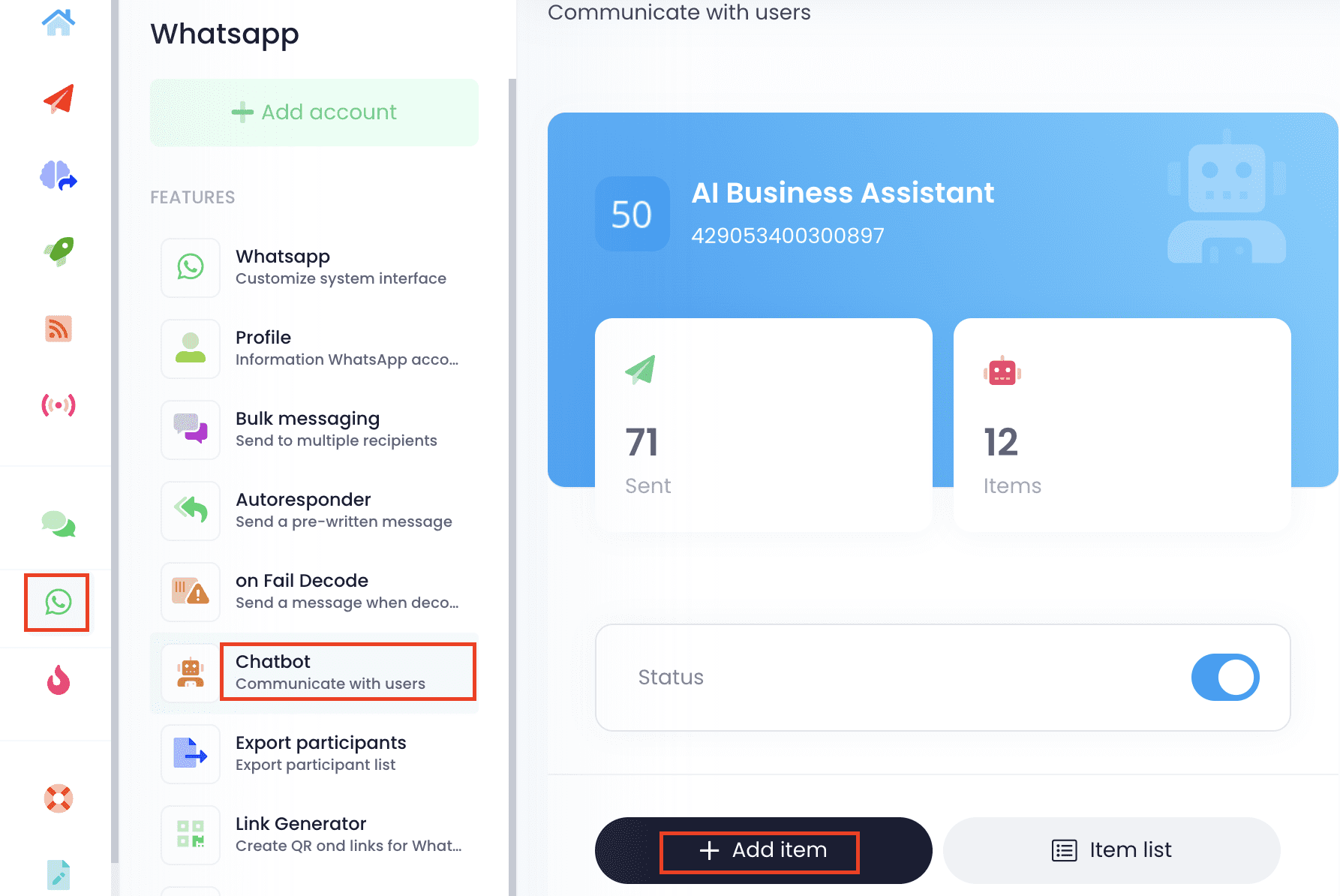Open the brain AI icon in sidebar
This screenshot has width=1340, height=896.
coord(58,176)
